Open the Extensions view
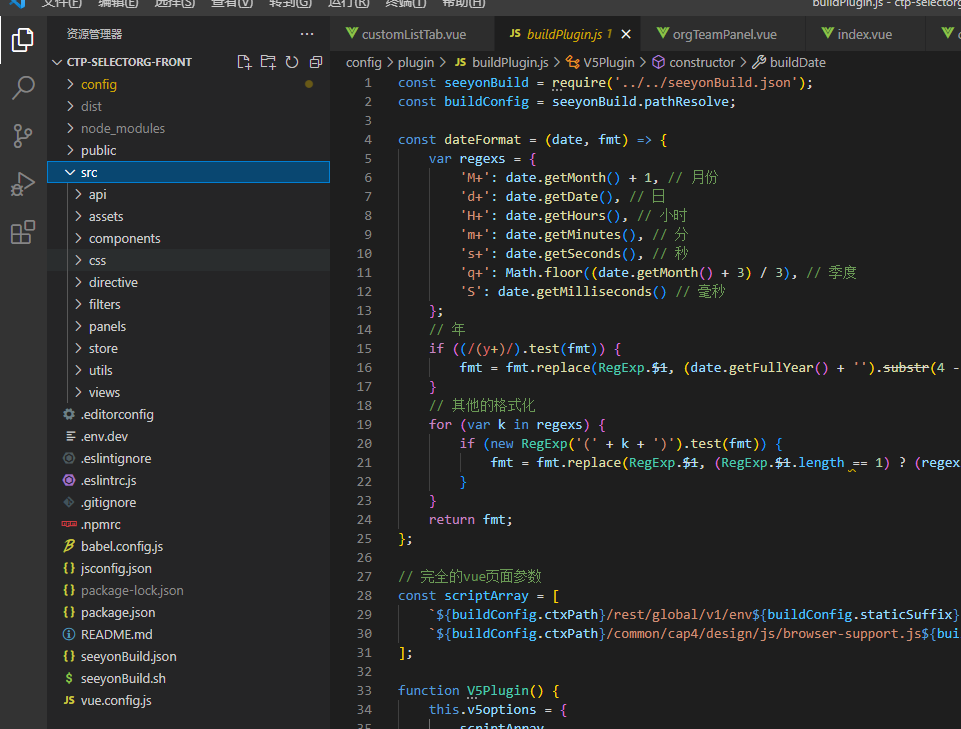 pos(22,233)
